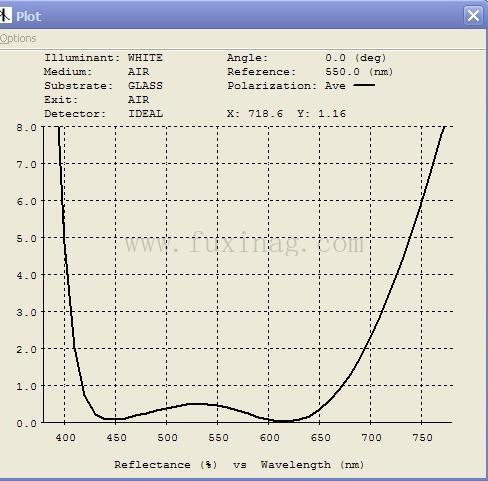Image resolution: width=488 pixels, height=481 pixels.
Task: Click the 1.0 y-axis tick label
Action: (27, 386)
